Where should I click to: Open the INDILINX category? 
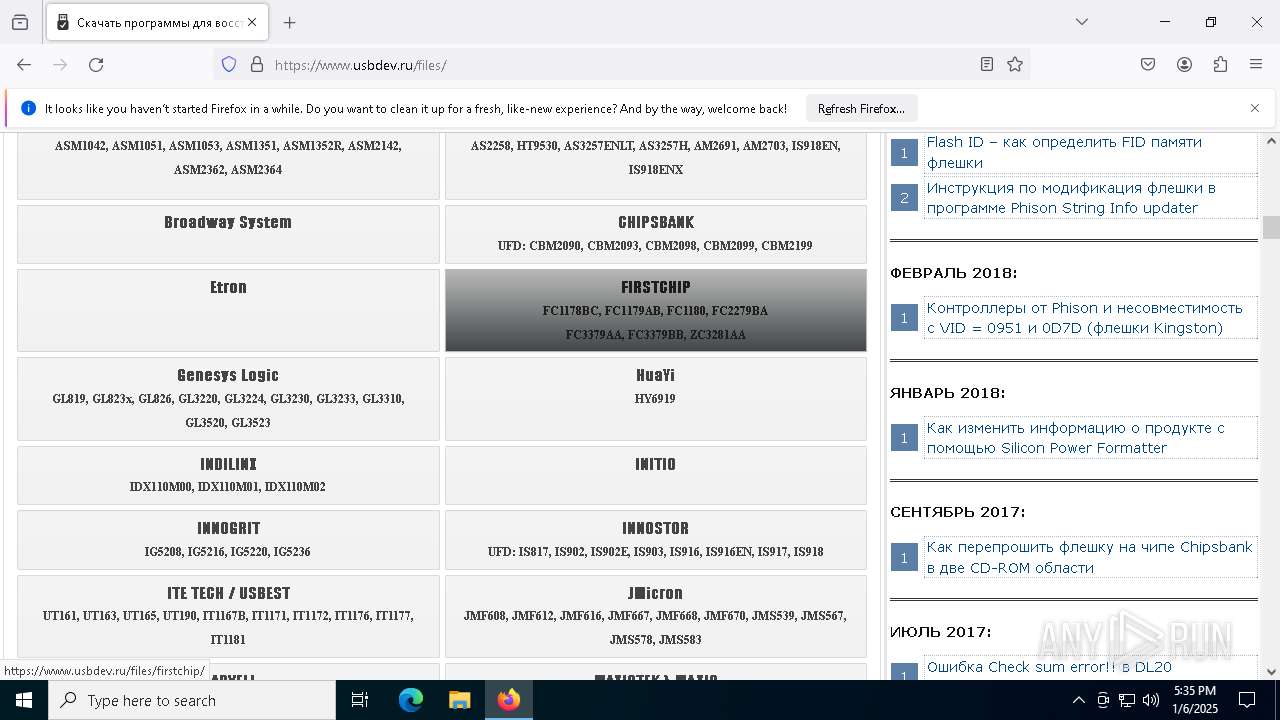[228, 475]
